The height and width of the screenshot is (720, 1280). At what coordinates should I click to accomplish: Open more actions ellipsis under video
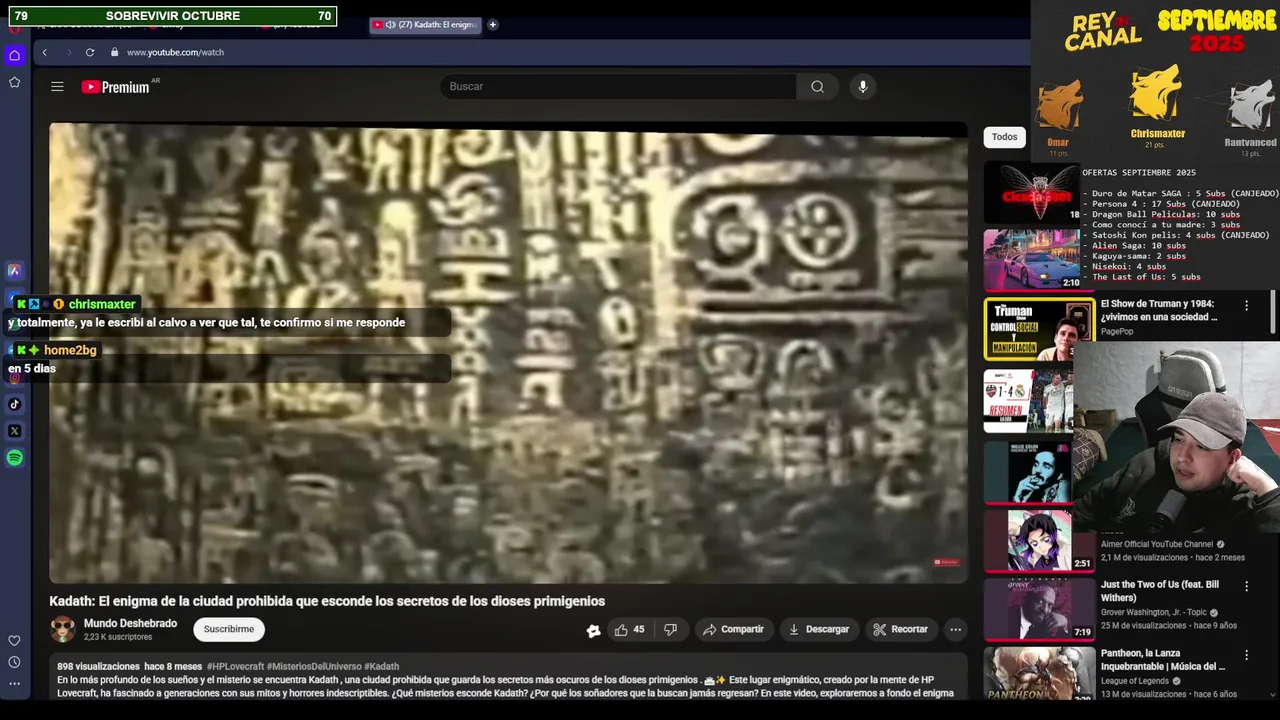pyautogui.click(x=955, y=629)
